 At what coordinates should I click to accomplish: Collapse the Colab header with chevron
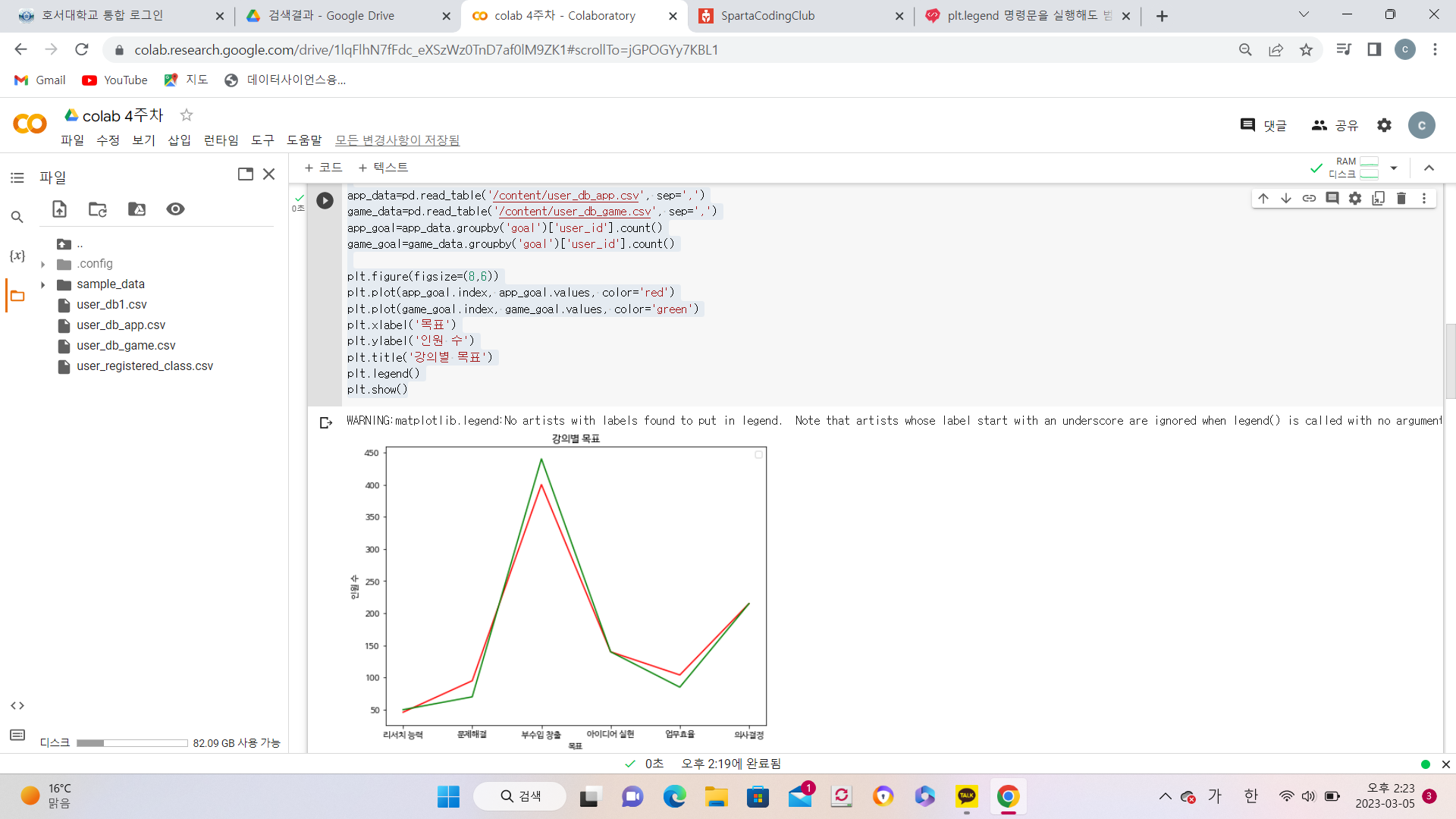(x=1429, y=168)
